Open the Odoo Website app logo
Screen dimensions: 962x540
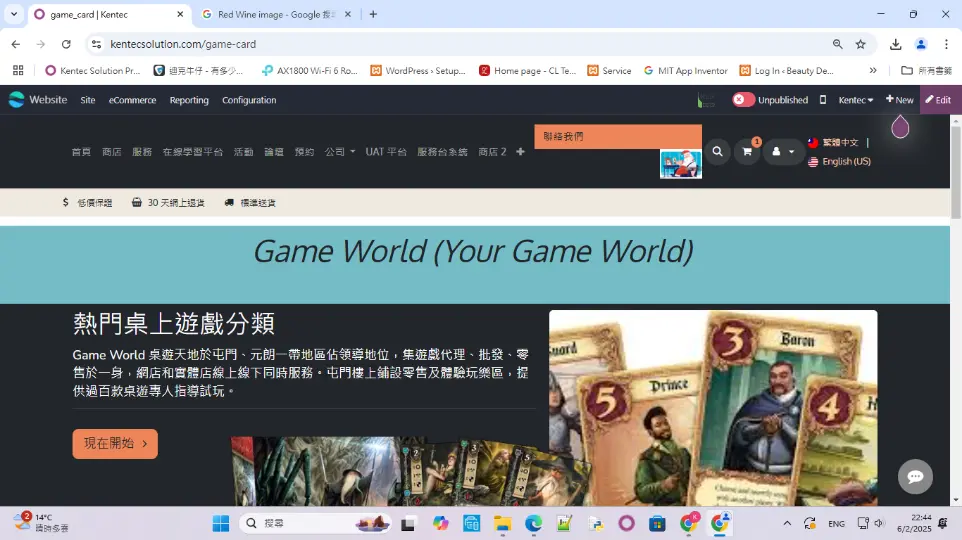[17, 99]
